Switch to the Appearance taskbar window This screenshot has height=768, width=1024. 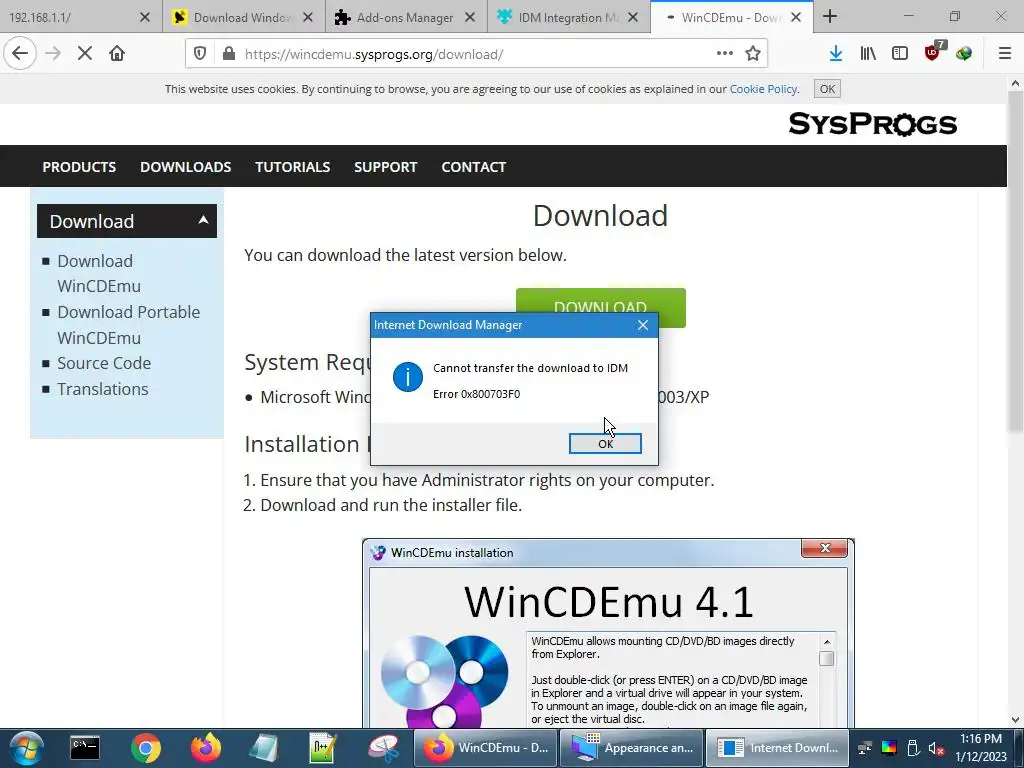pyautogui.click(x=630, y=748)
